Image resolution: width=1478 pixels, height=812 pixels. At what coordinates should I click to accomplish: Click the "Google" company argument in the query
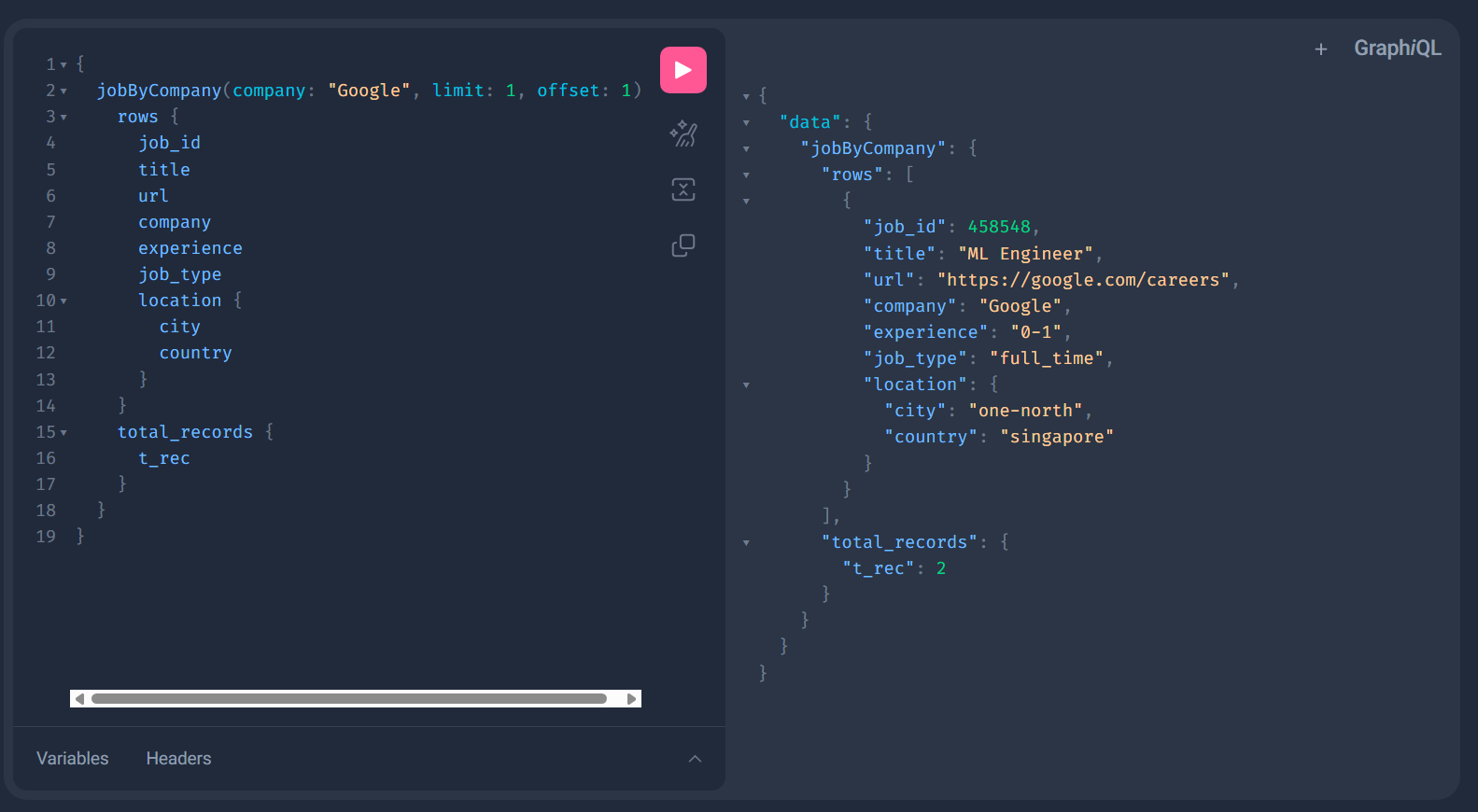pos(369,91)
